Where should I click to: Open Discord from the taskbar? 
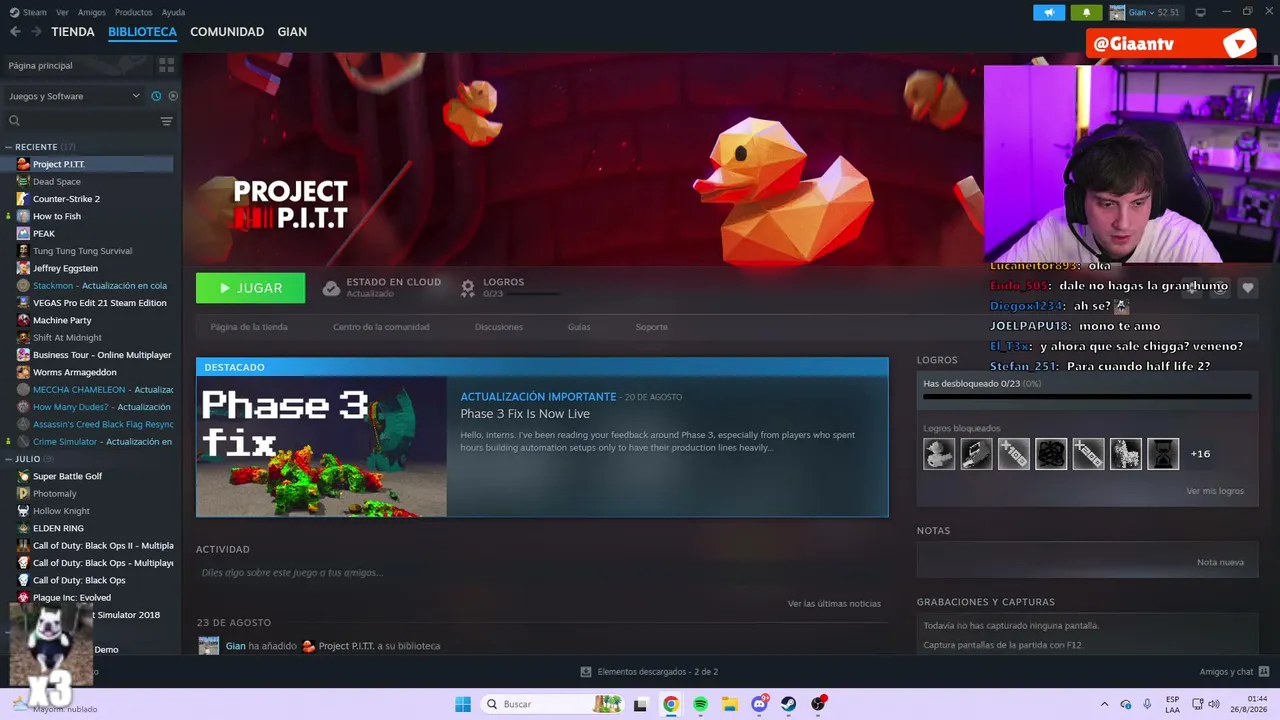760,704
